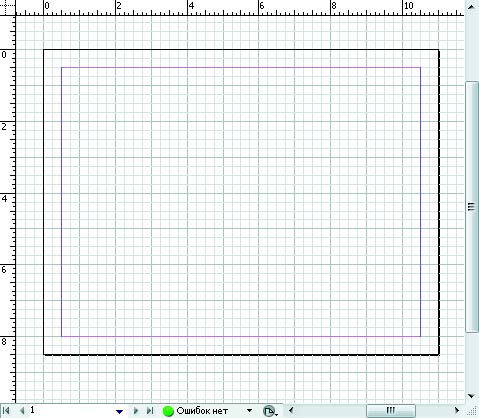Click the 'Ошибок нет' status text
Screen dimensions: 479x418
point(202,411)
